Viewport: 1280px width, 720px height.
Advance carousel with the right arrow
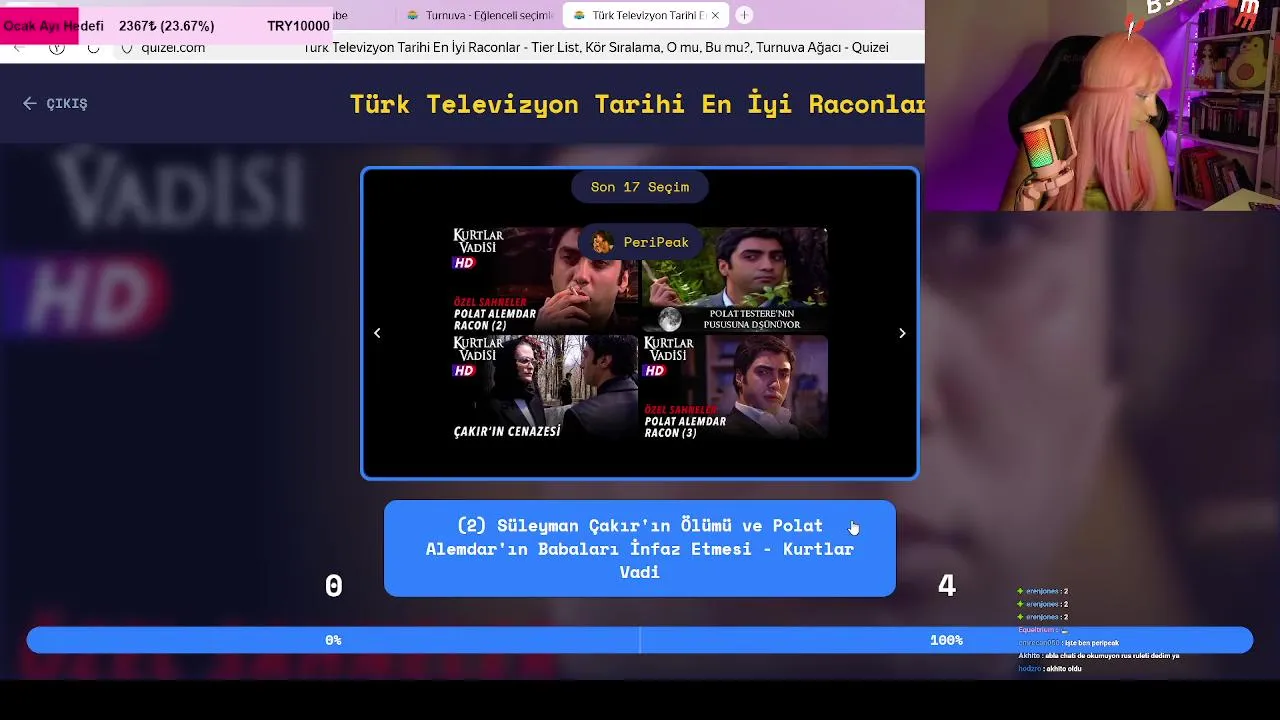pos(902,333)
